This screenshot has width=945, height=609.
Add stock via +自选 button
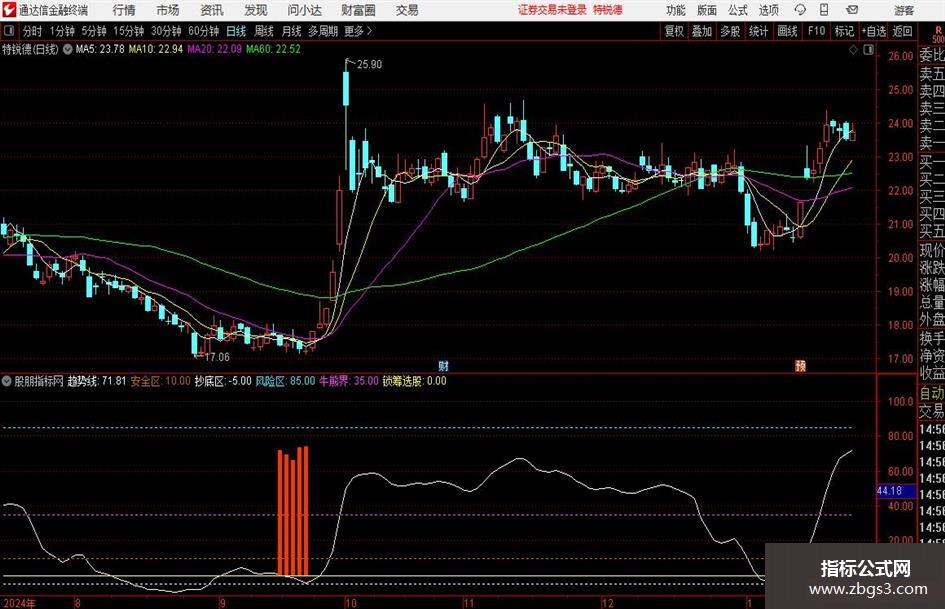coord(873,31)
